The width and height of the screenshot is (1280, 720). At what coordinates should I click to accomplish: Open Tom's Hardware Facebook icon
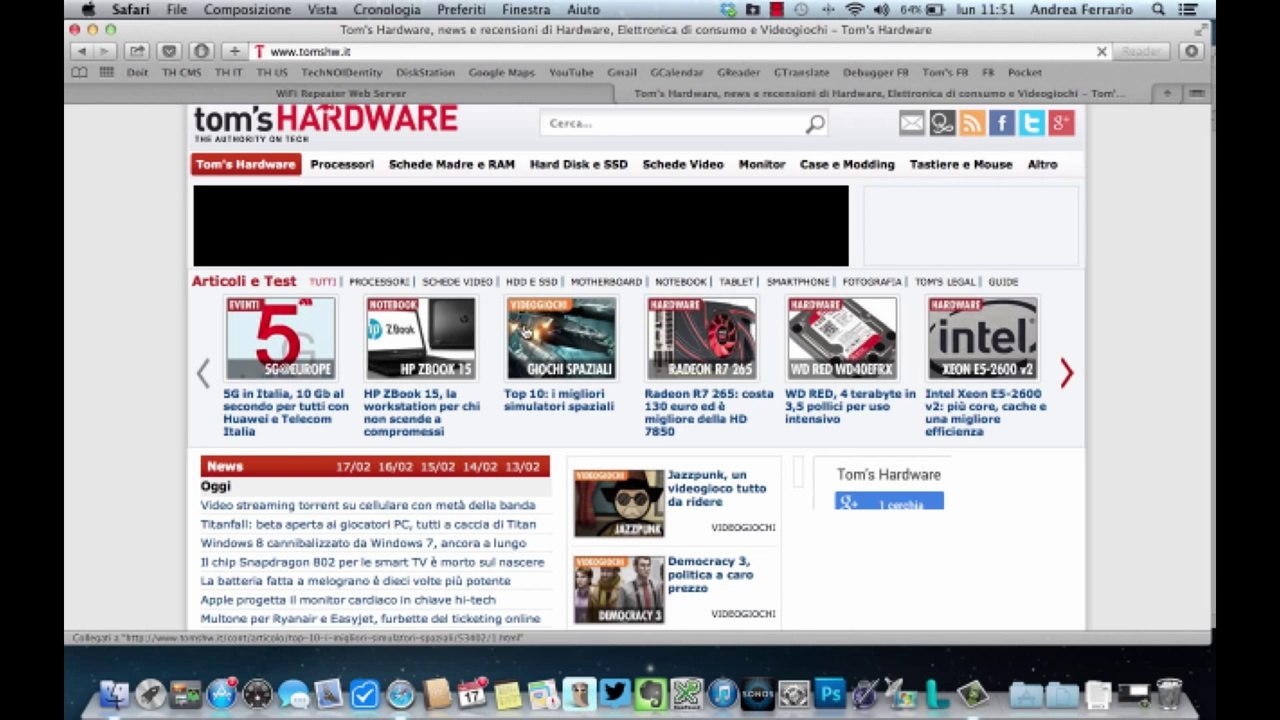point(1002,123)
